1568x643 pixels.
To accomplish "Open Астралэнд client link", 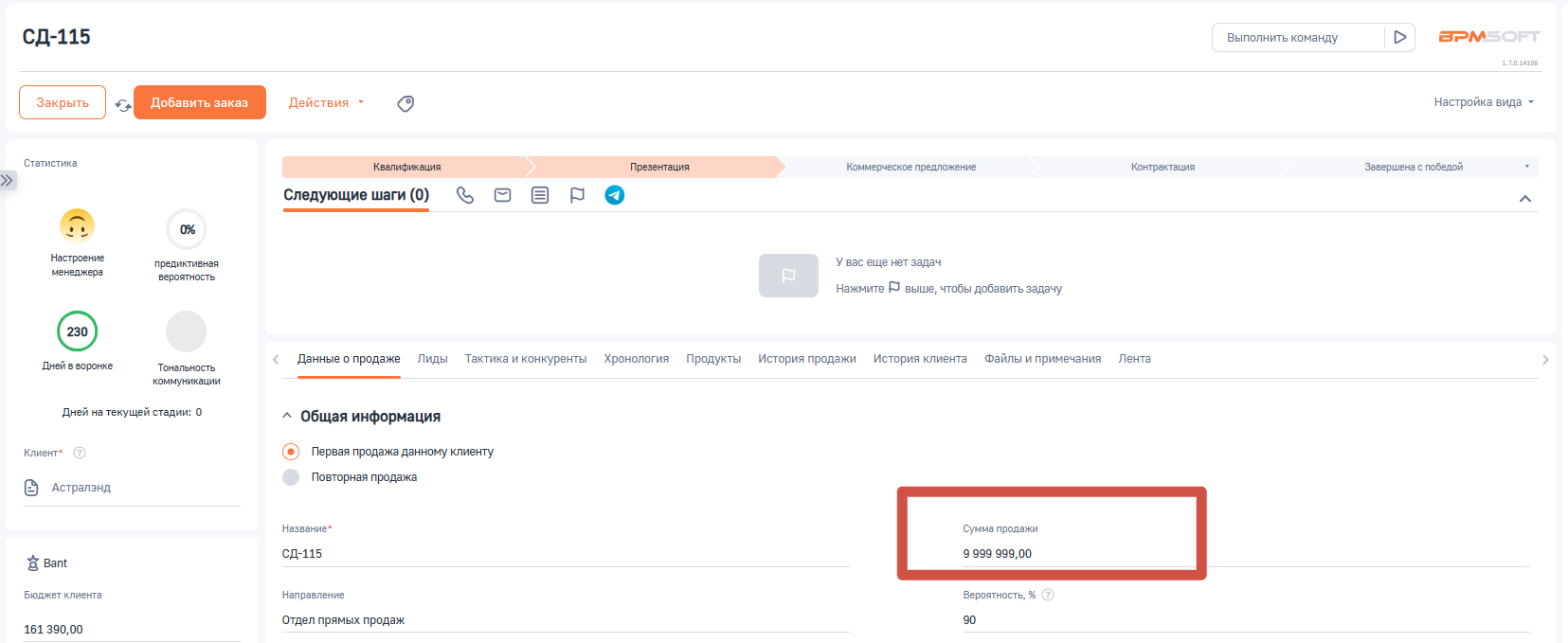I will (81, 488).
